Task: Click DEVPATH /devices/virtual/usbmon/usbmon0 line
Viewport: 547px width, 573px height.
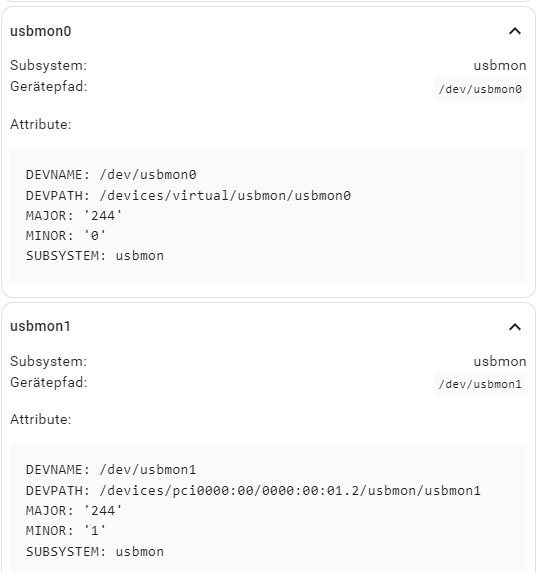Action: click(x=188, y=196)
